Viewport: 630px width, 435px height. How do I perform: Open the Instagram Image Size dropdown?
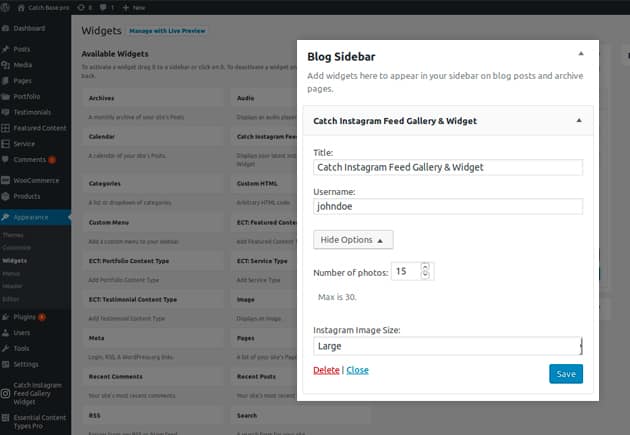pyautogui.click(x=448, y=346)
